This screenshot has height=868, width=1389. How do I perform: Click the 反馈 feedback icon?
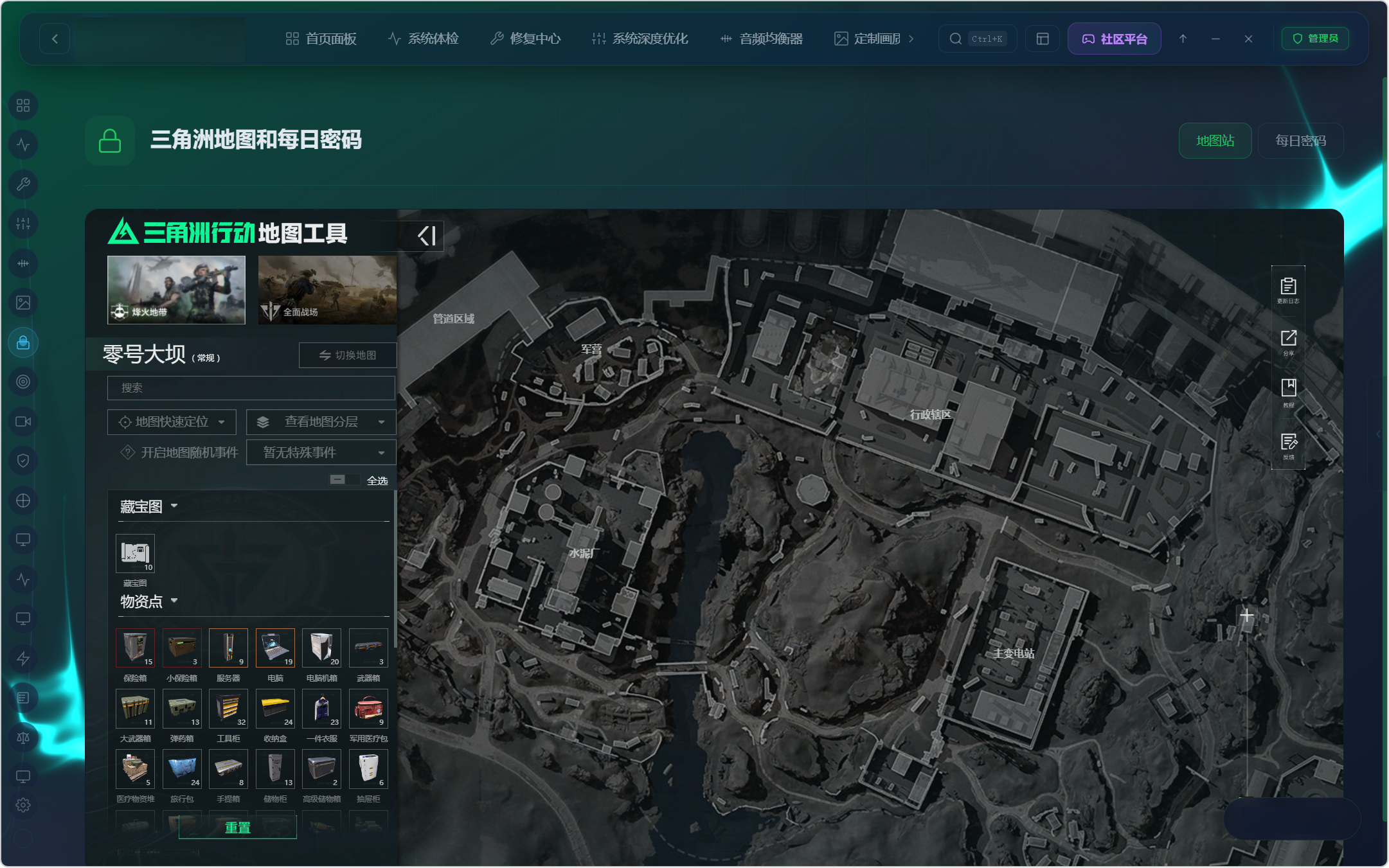pyautogui.click(x=1288, y=446)
